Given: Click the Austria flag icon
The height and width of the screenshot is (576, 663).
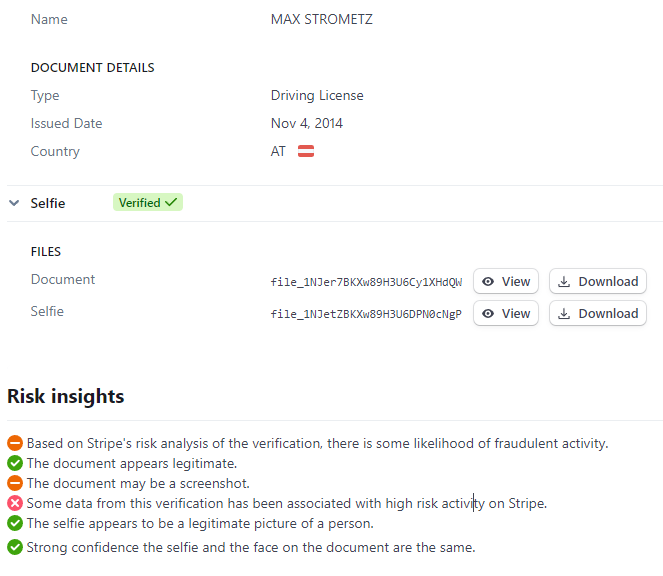Looking at the screenshot, I should 306,151.
